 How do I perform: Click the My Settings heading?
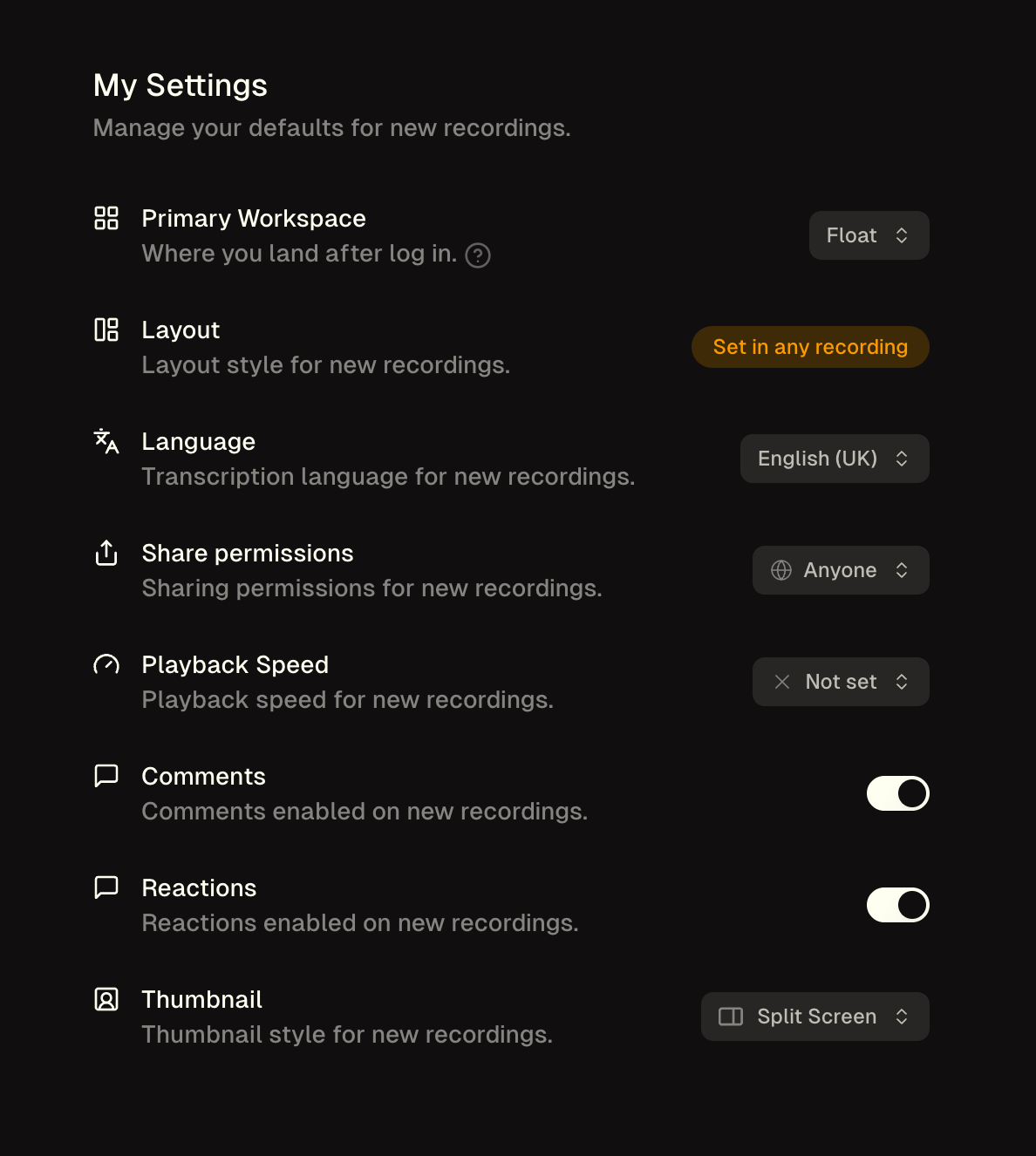click(x=181, y=85)
